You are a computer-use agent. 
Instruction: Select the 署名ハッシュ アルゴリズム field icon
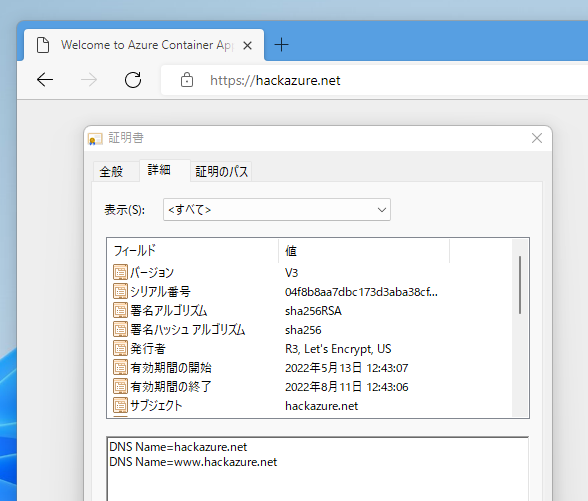pyautogui.click(x=120, y=330)
